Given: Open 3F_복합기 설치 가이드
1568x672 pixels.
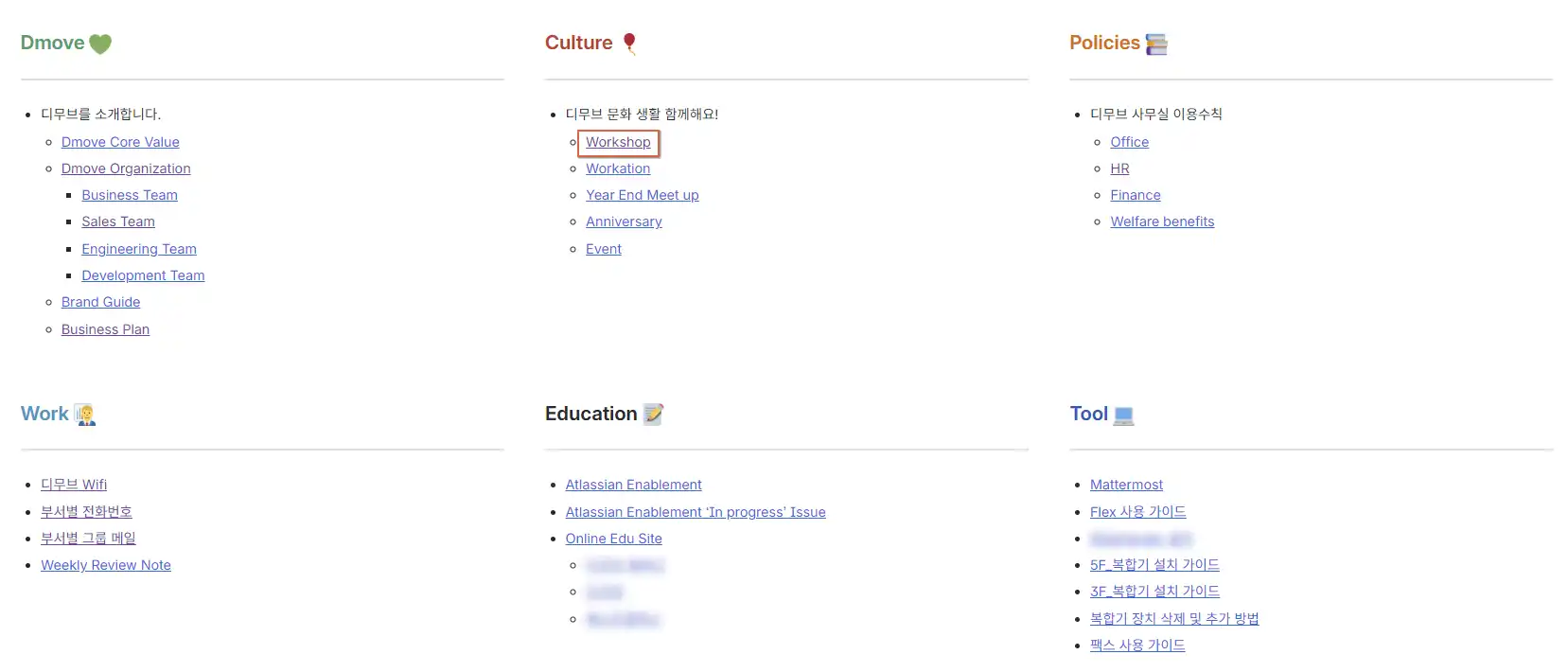Looking at the screenshot, I should (x=1154, y=591).
